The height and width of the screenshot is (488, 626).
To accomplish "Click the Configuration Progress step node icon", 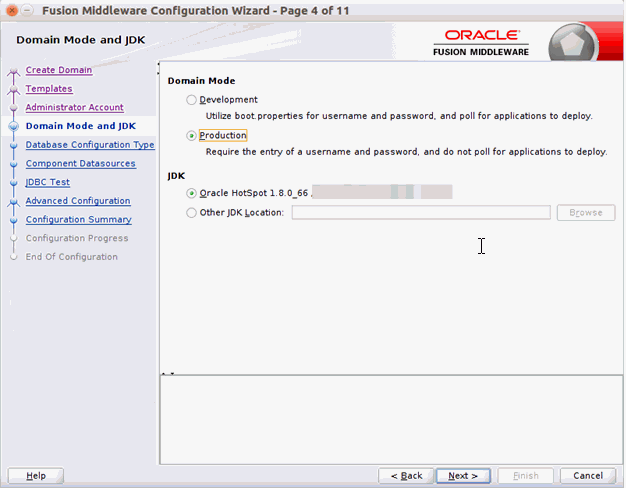I will 14,238.
